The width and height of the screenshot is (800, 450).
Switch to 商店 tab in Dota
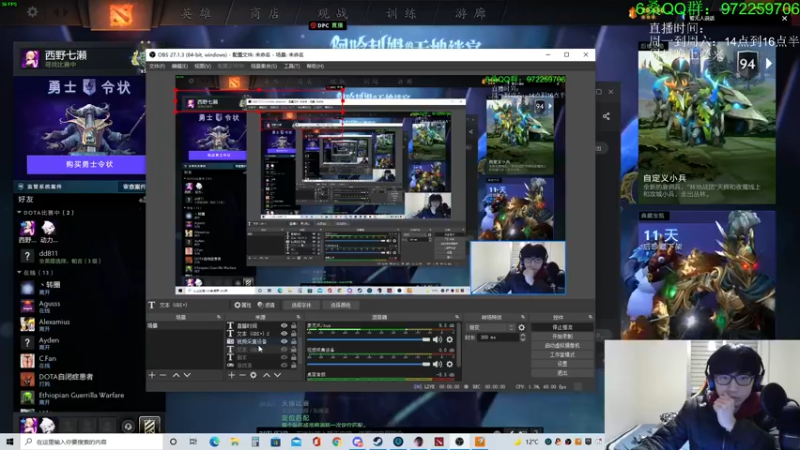pos(265,13)
